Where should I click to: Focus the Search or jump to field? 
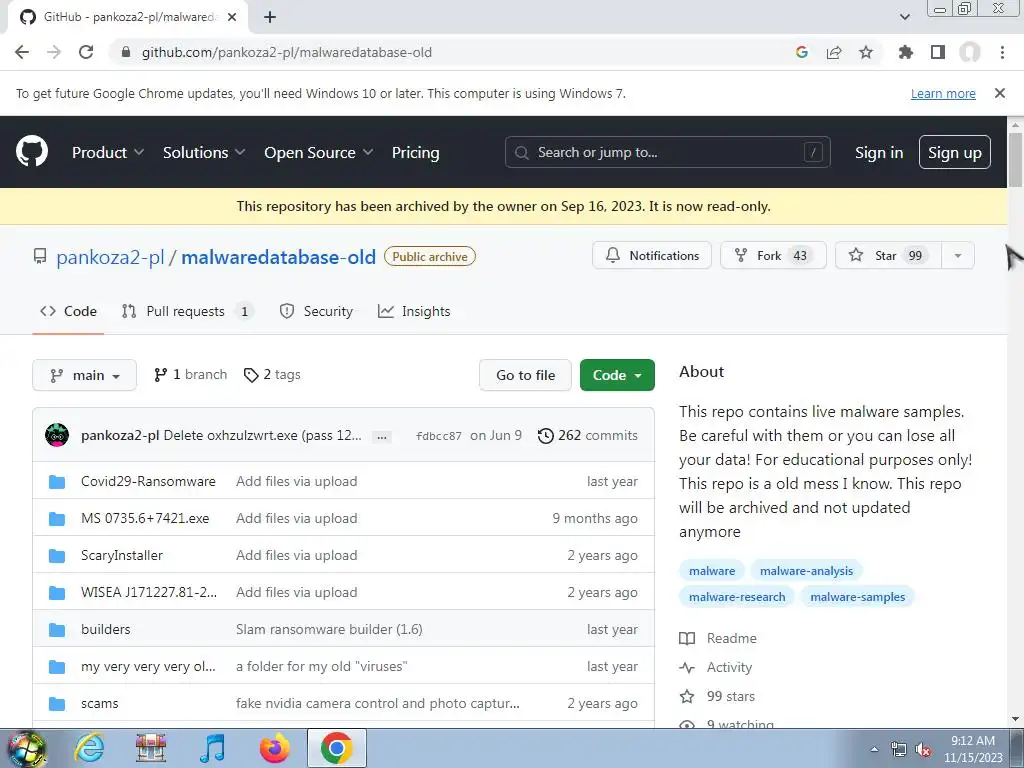(667, 152)
